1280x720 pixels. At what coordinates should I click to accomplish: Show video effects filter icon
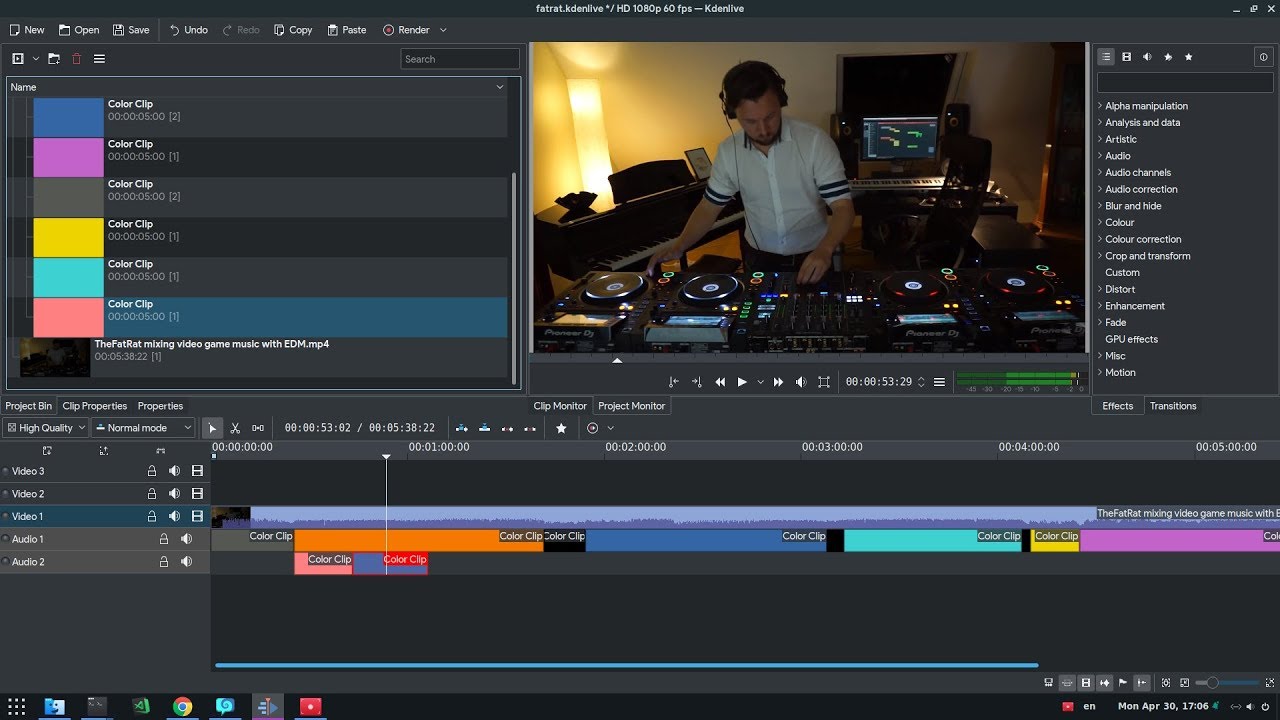(1127, 57)
